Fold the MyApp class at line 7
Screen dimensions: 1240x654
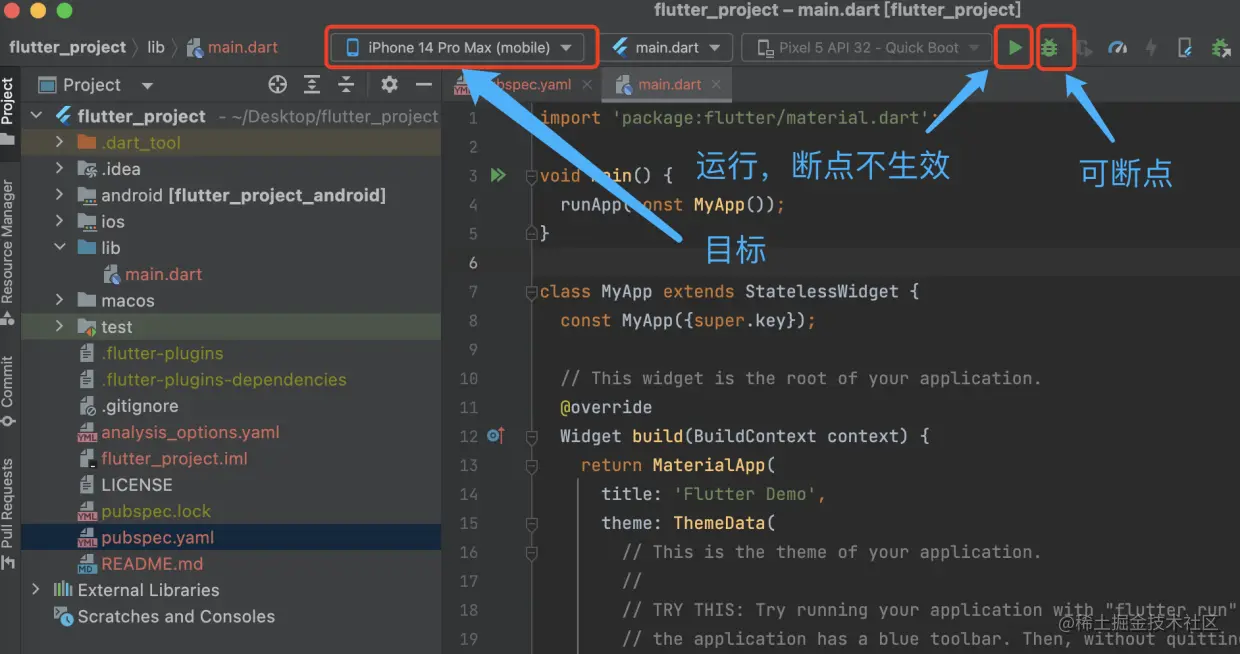point(532,292)
